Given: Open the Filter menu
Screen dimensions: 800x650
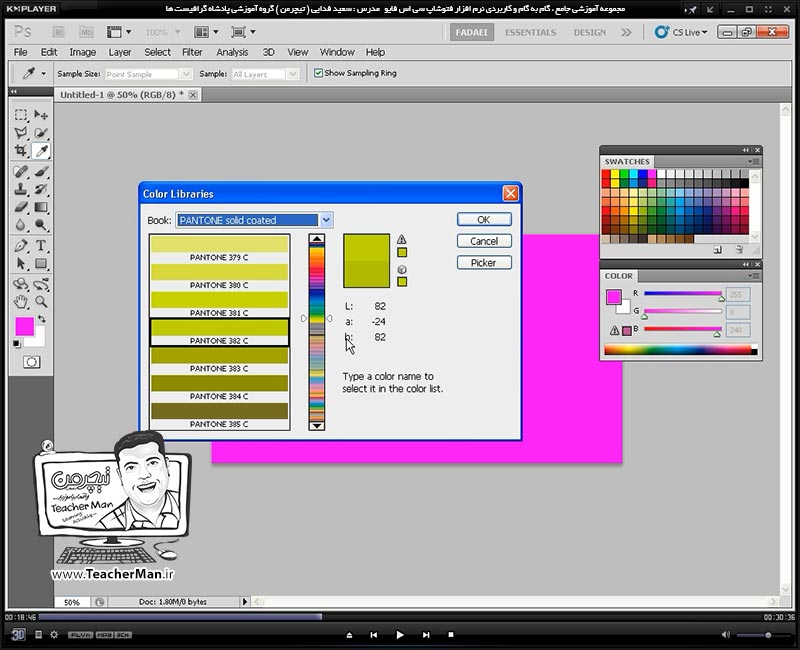Looking at the screenshot, I should (192, 52).
